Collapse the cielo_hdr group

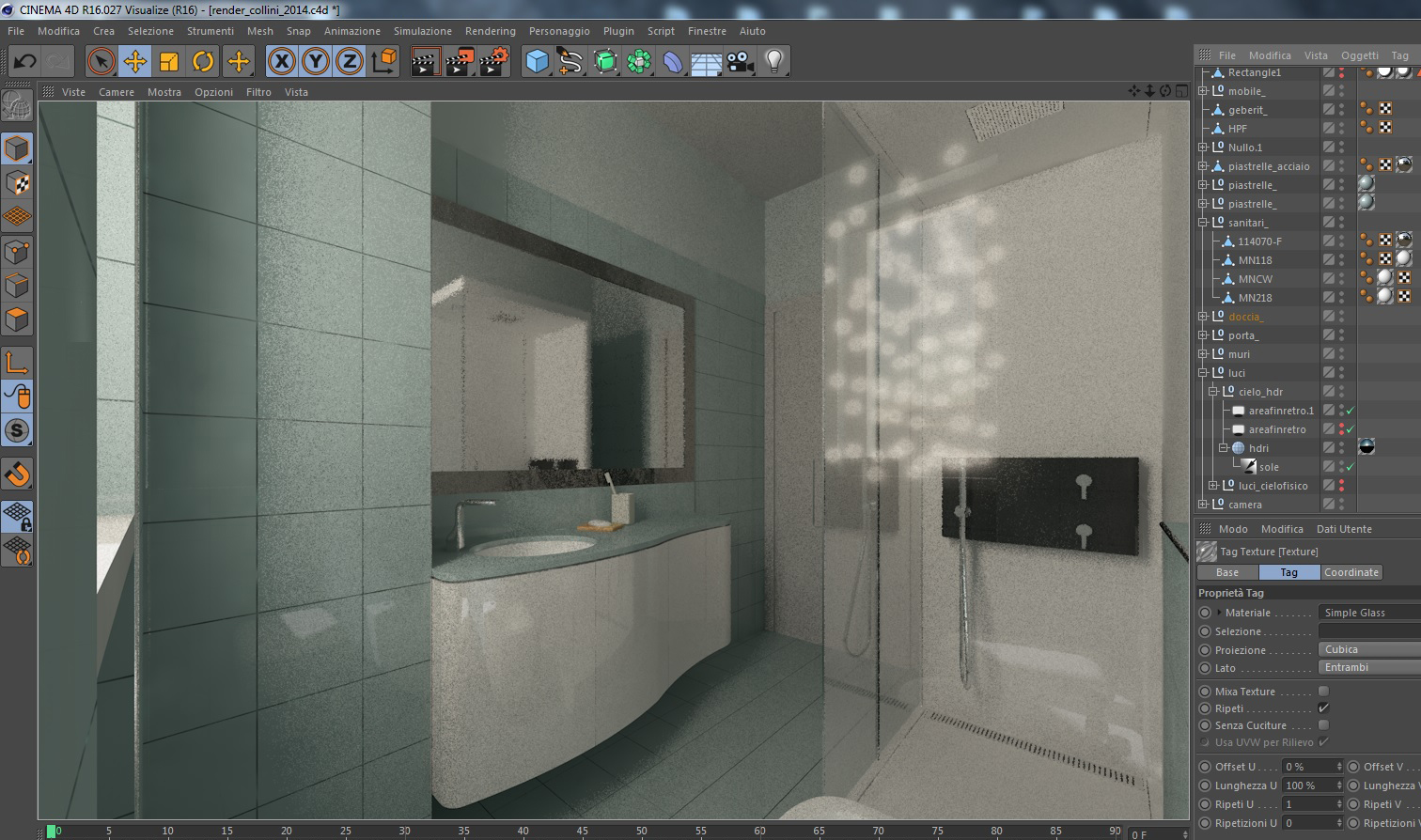(1213, 392)
